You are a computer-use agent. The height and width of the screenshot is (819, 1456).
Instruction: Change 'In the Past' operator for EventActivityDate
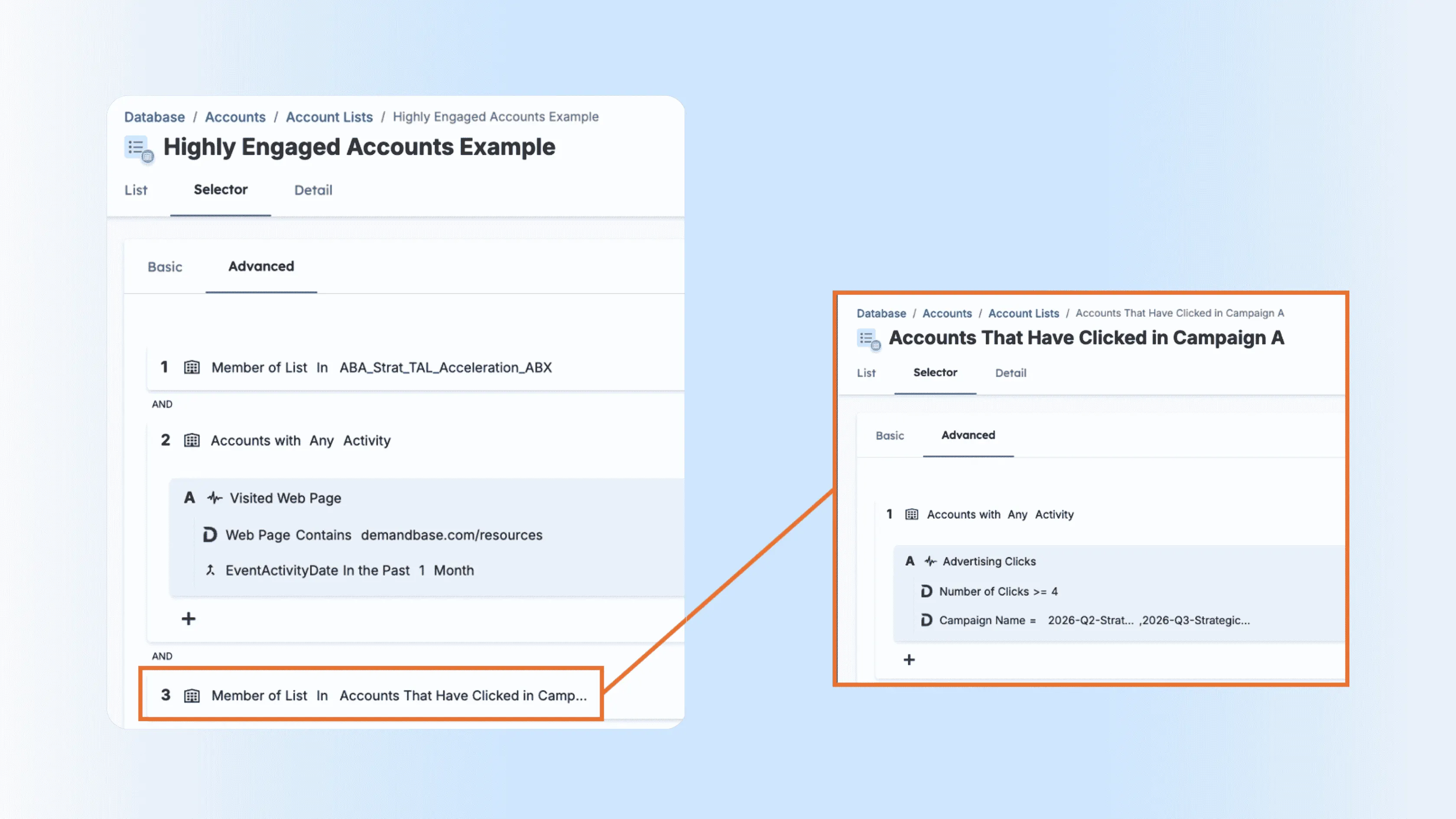[376, 571]
